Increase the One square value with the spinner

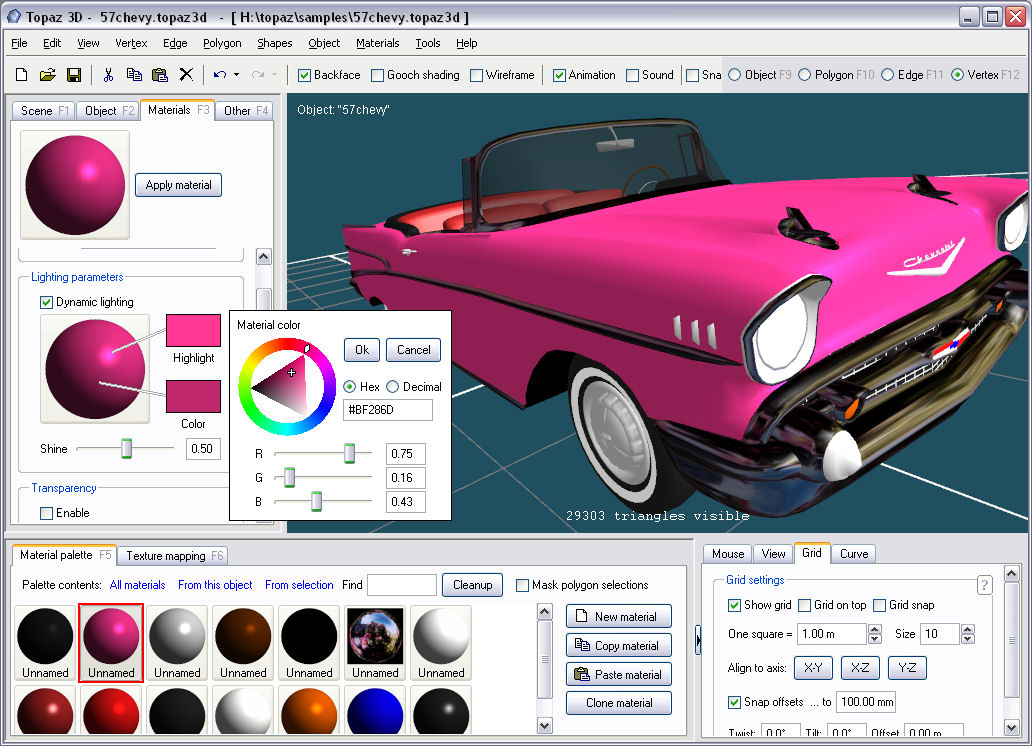pyautogui.click(x=875, y=630)
